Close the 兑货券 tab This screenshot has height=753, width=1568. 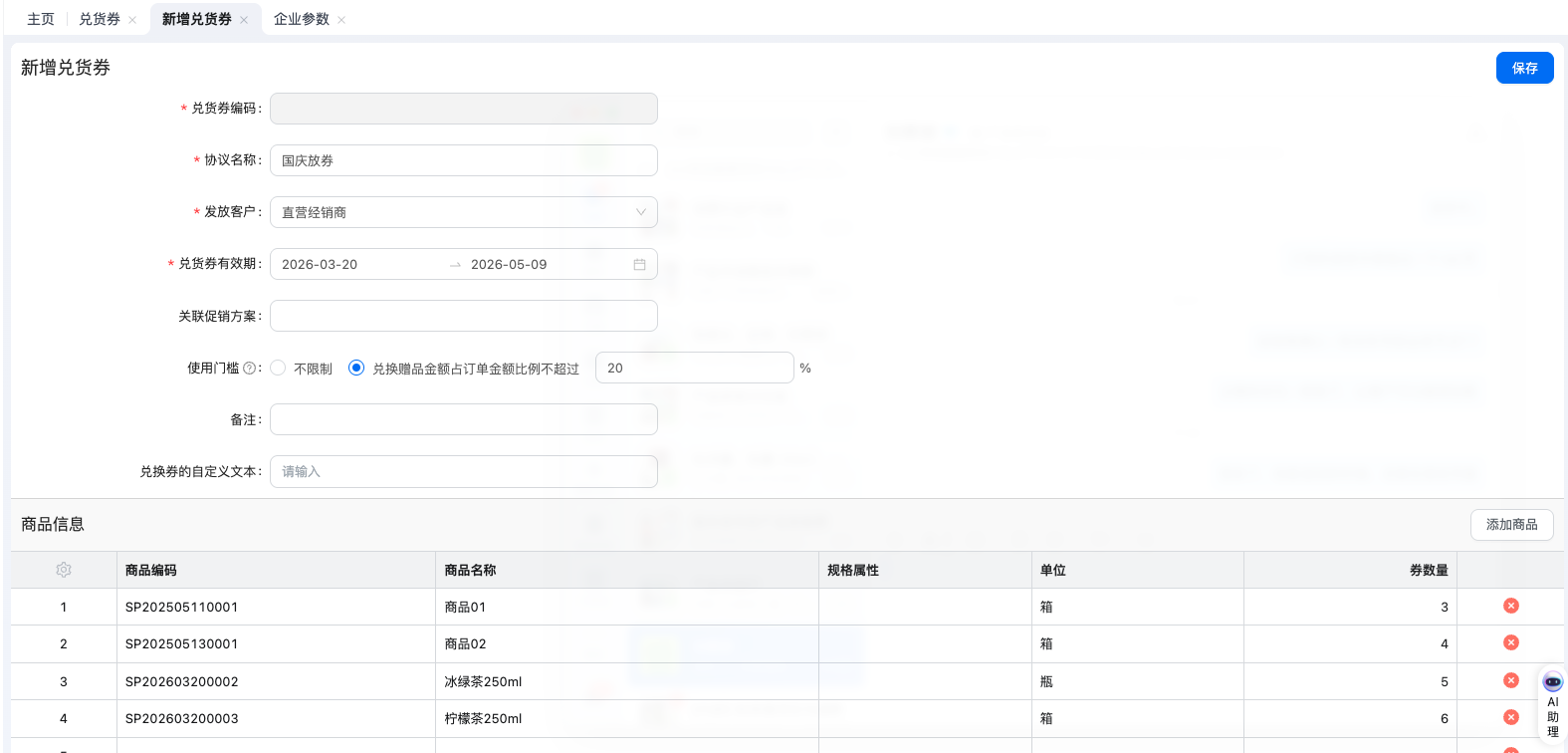[132, 20]
